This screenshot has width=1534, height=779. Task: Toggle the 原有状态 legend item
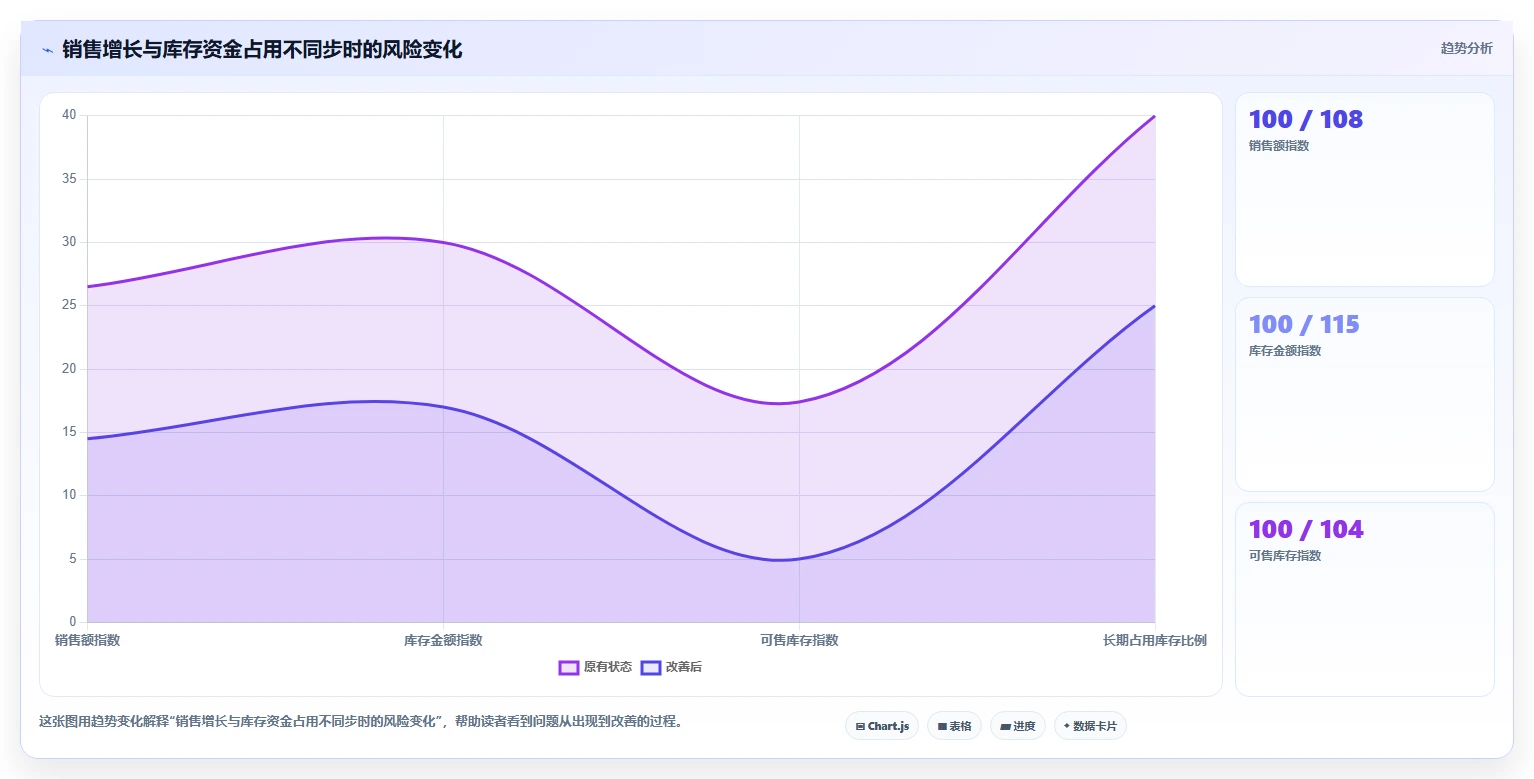pos(595,667)
